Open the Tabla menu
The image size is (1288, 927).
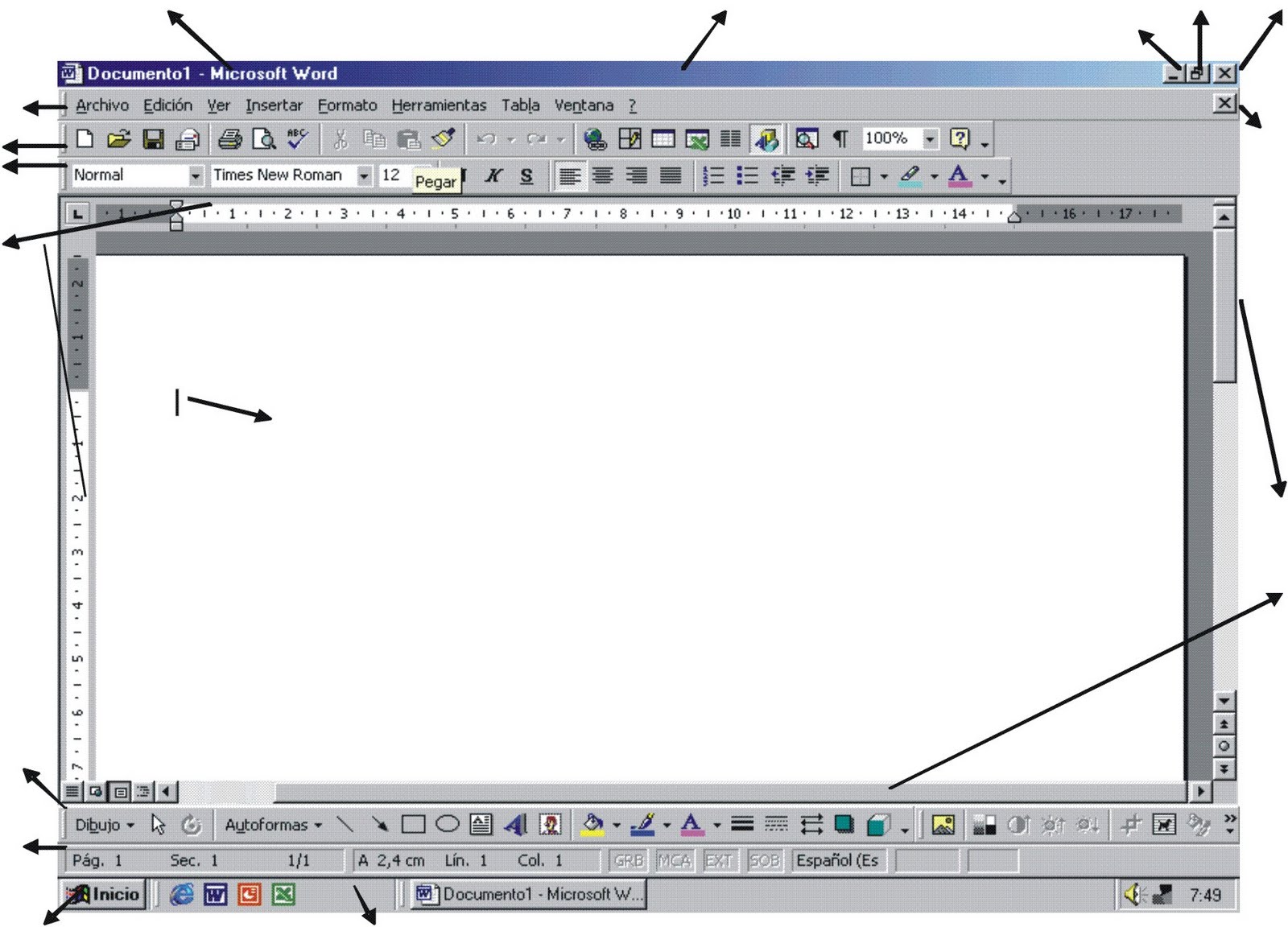[520, 105]
